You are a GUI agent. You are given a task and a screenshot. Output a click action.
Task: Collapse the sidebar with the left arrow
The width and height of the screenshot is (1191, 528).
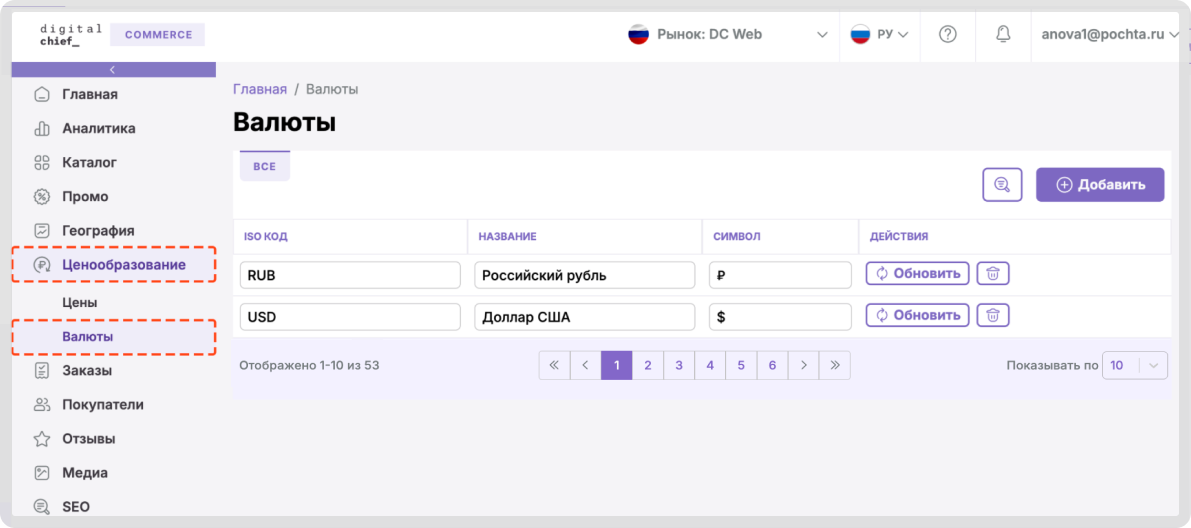[x=113, y=70]
